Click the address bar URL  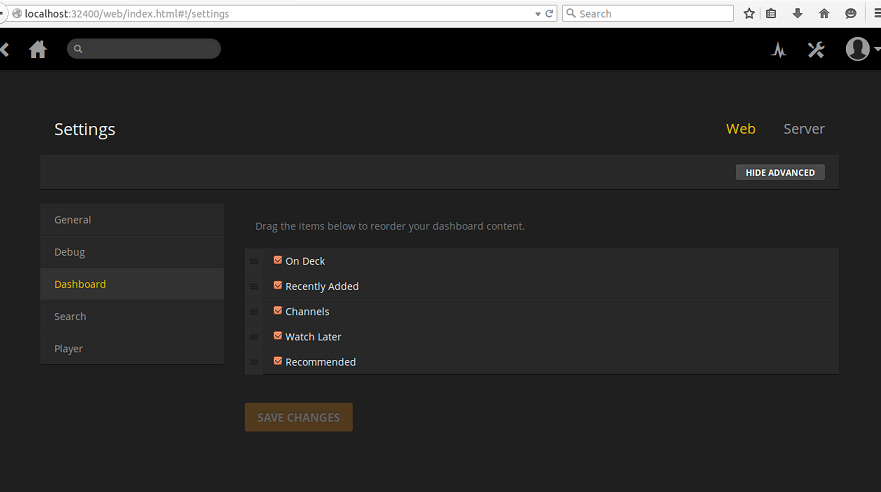[127, 13]
